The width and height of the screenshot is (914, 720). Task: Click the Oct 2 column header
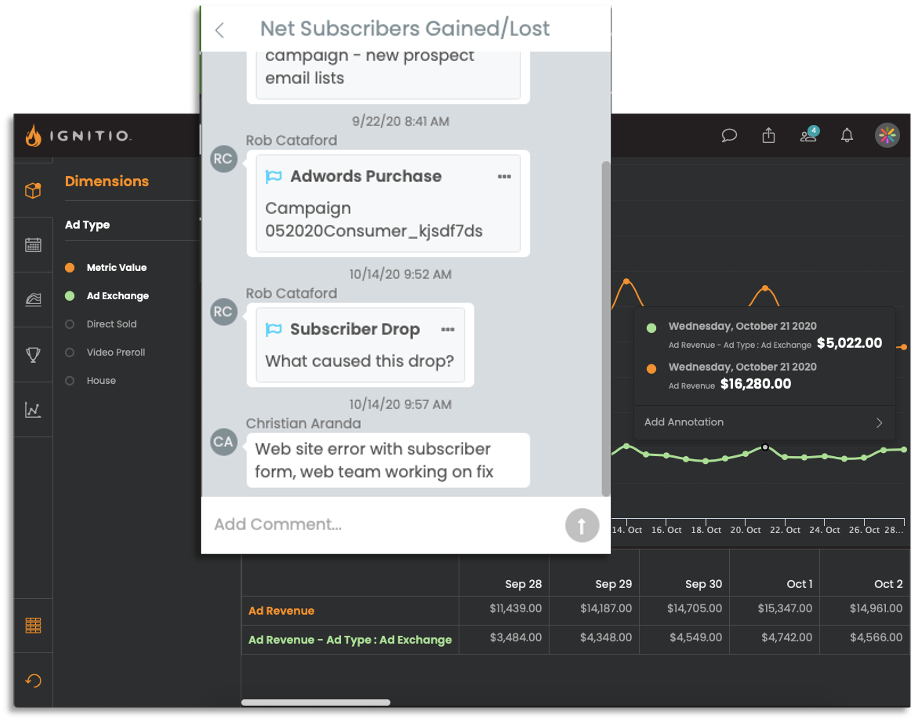click(x=888, y=584)
